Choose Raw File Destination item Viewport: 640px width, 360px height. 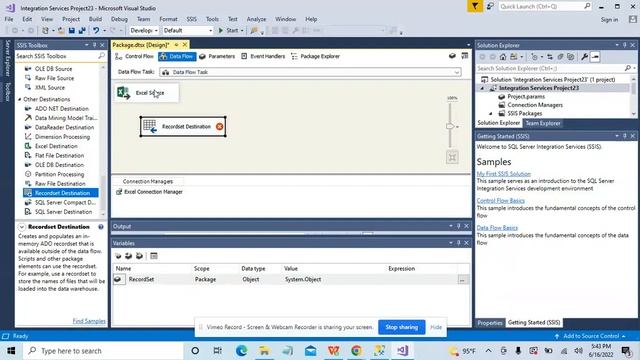coord(60,184)
